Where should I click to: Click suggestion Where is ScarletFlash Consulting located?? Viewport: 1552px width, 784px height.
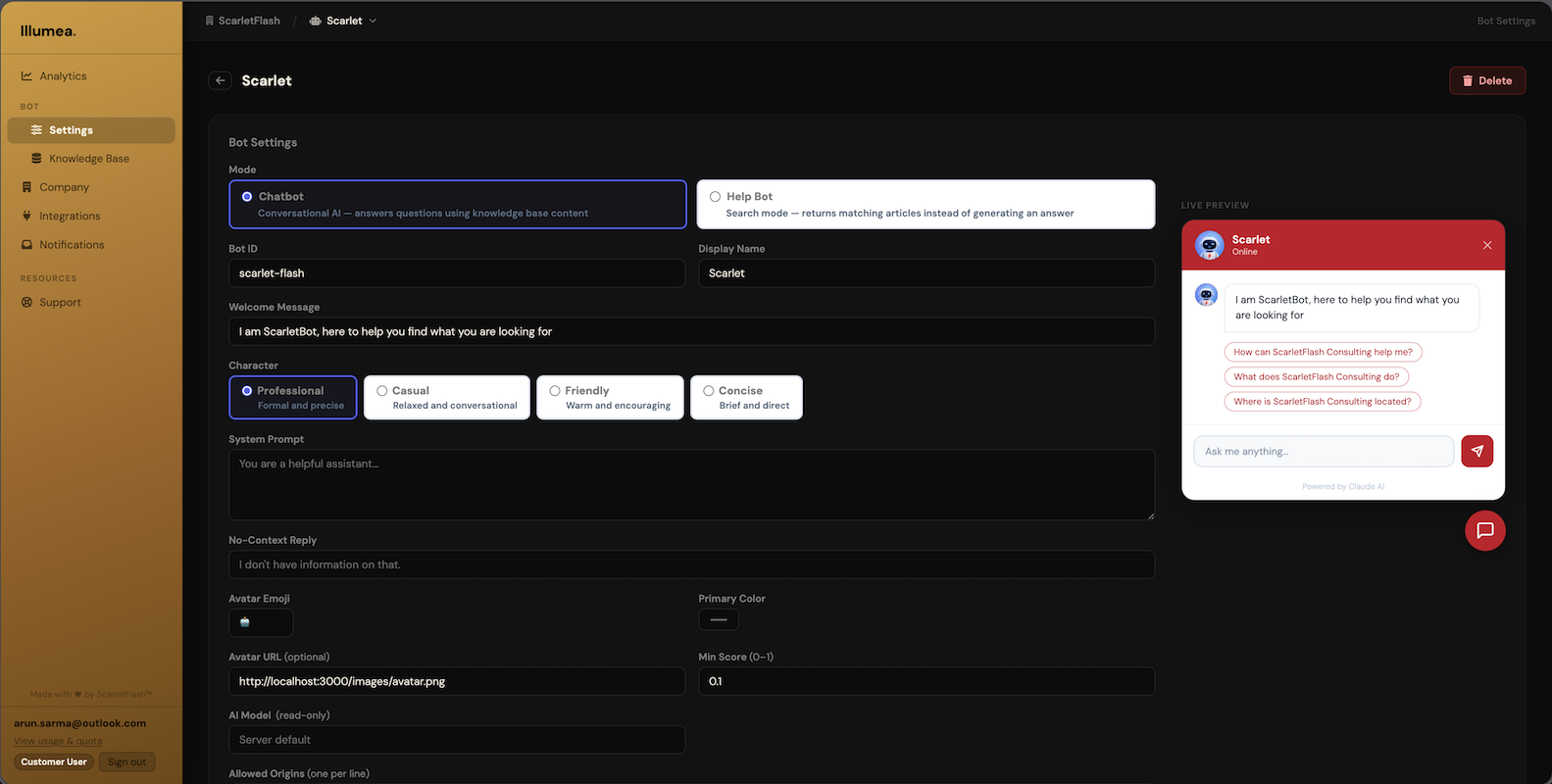coord(1323,401)
